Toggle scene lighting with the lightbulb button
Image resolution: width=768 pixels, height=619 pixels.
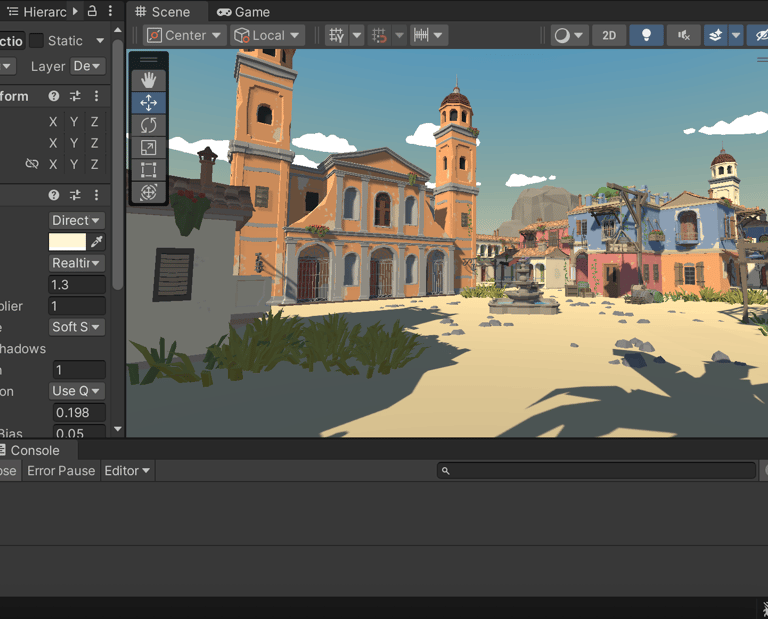(x=646, y=35)
